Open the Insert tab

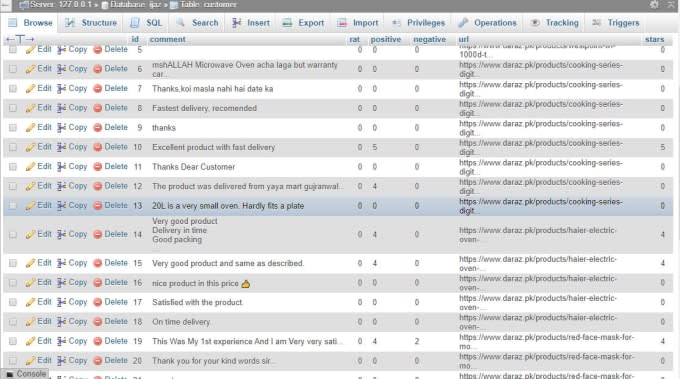tap(251, 23)
